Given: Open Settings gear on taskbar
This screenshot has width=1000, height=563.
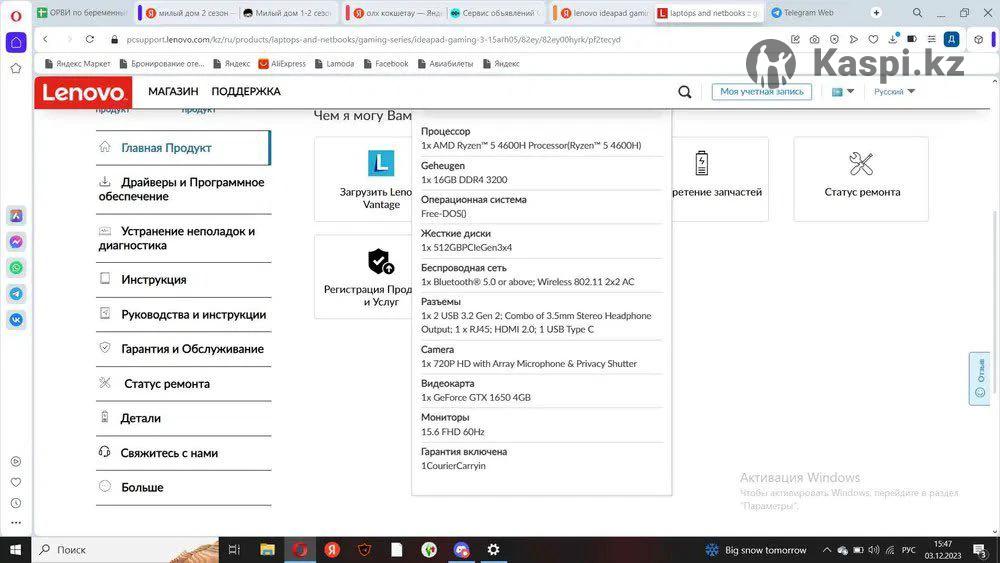Looking at the screenshot, I should click(x=494, y=549).
